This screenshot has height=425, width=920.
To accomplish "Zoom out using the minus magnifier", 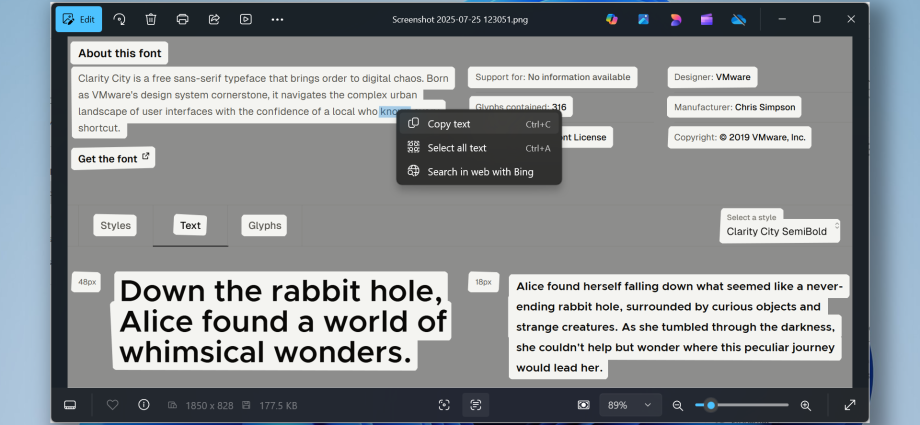I will [678, 405].
